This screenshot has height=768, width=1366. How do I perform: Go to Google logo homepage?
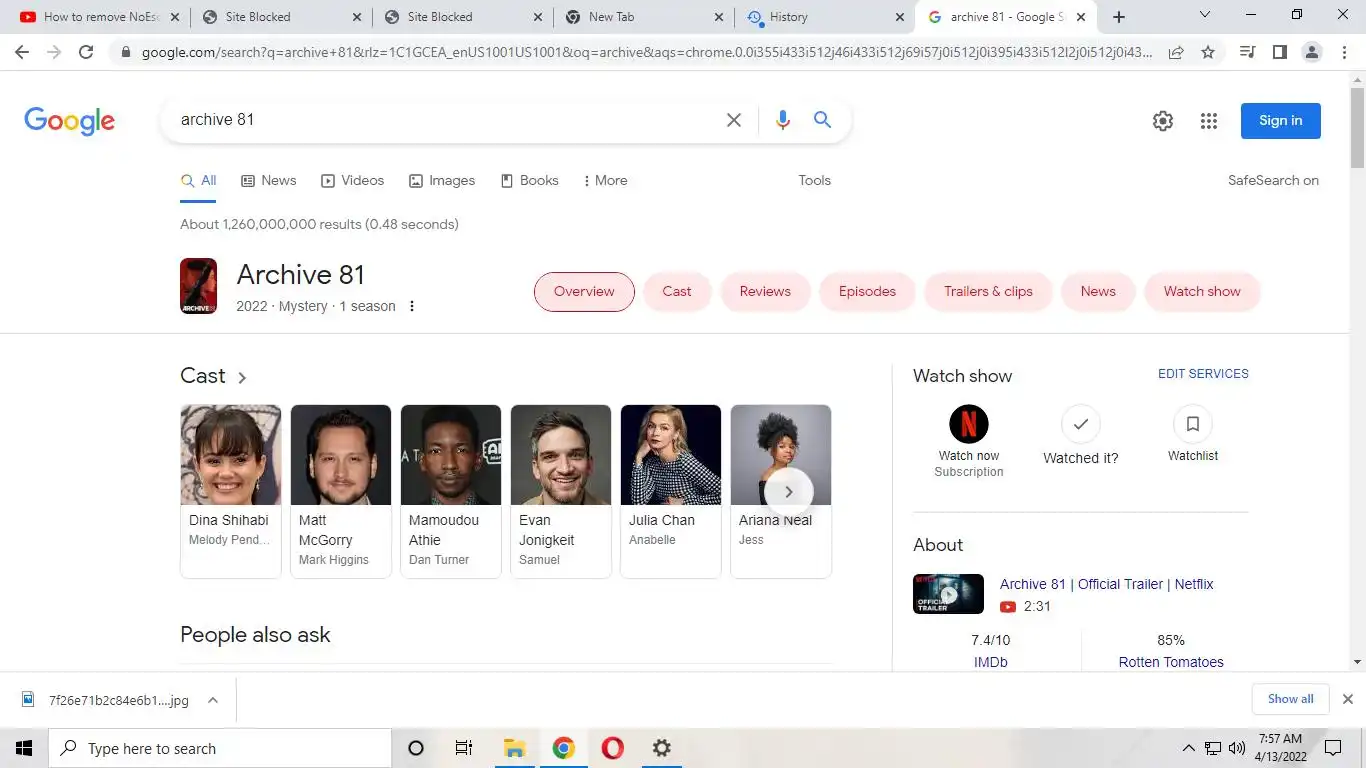pyautogui.click(x=69, y=121)
